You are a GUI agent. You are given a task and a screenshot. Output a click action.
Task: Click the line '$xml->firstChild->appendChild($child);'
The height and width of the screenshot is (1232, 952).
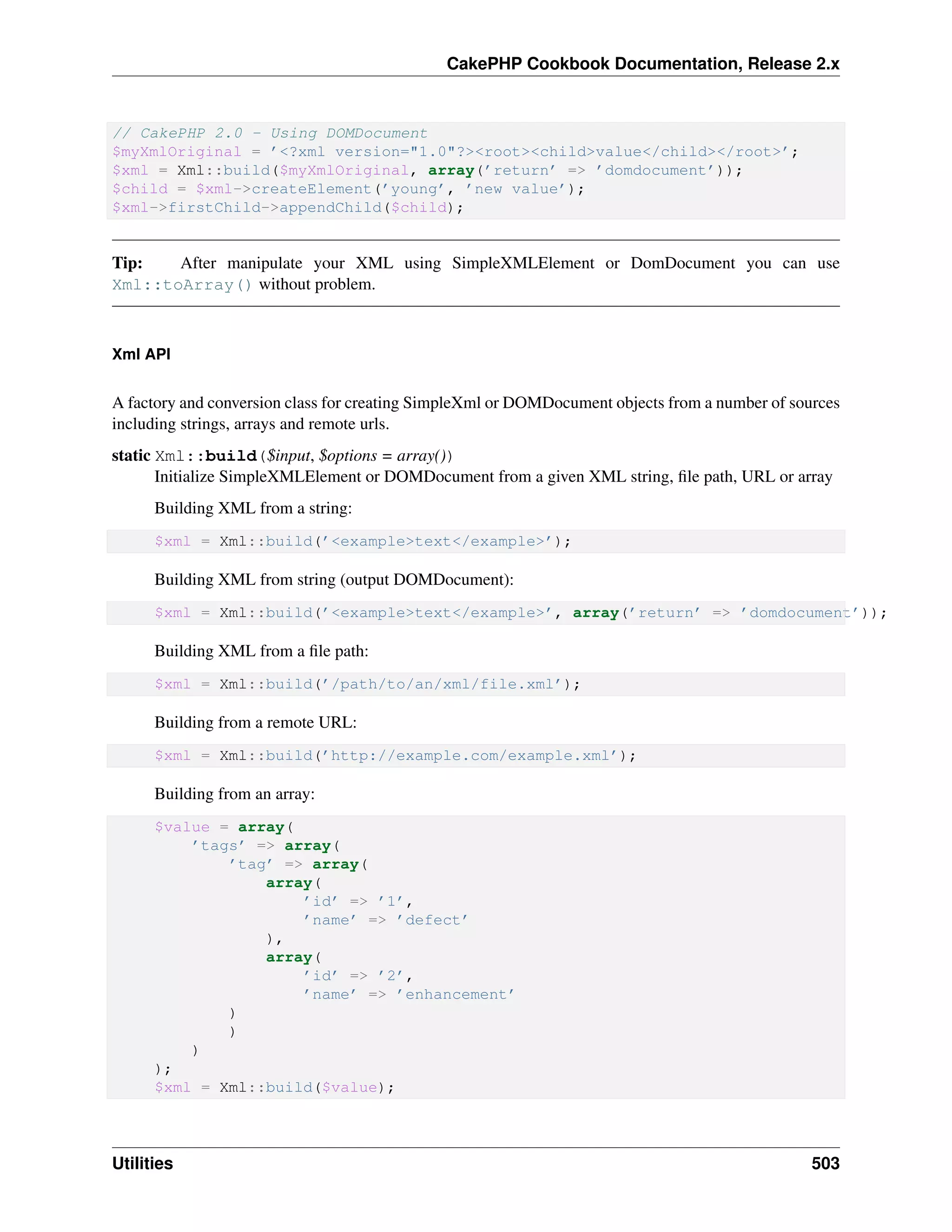tap(288, 208)
